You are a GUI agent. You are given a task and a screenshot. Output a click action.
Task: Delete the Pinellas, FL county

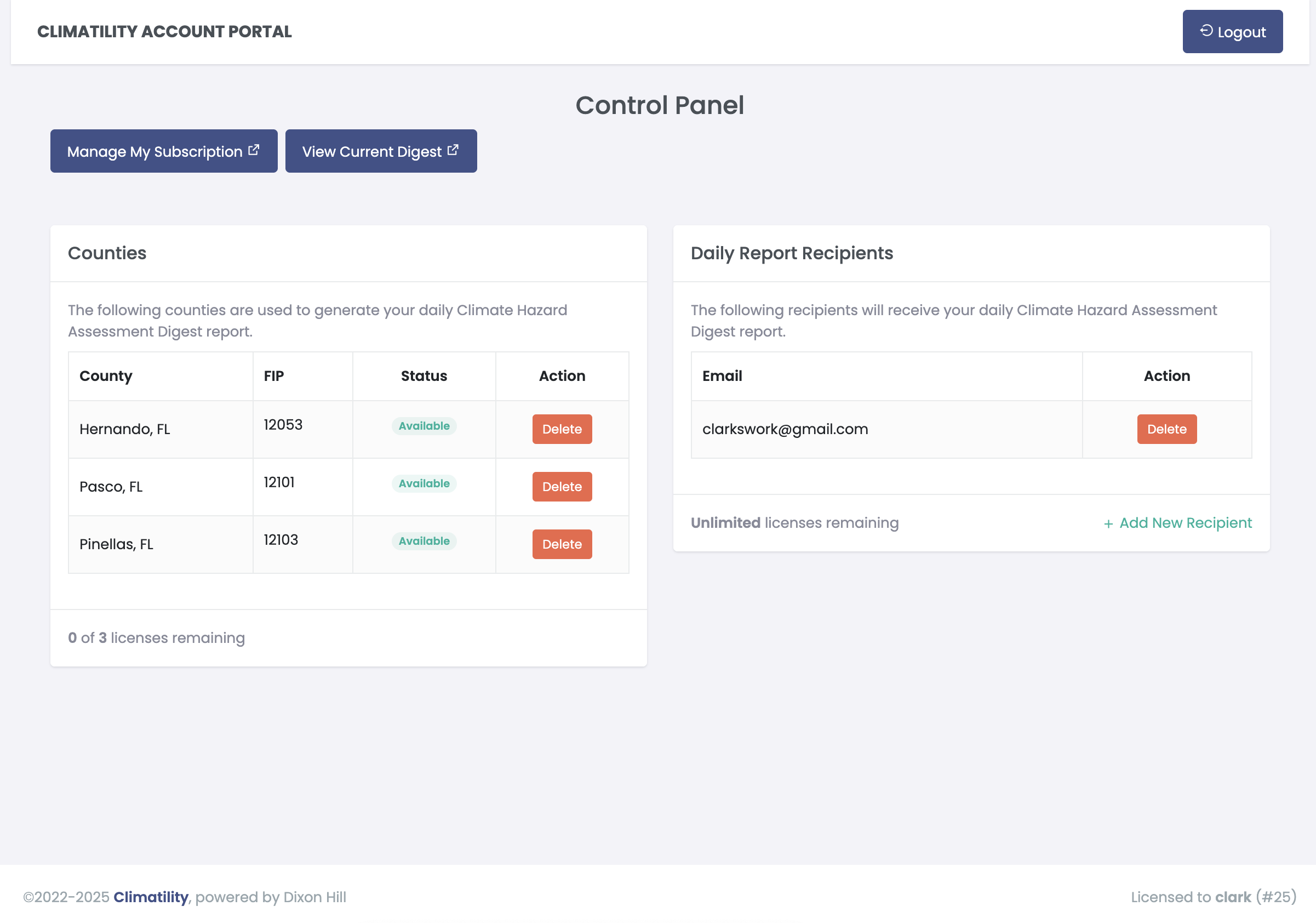[562, 544]
